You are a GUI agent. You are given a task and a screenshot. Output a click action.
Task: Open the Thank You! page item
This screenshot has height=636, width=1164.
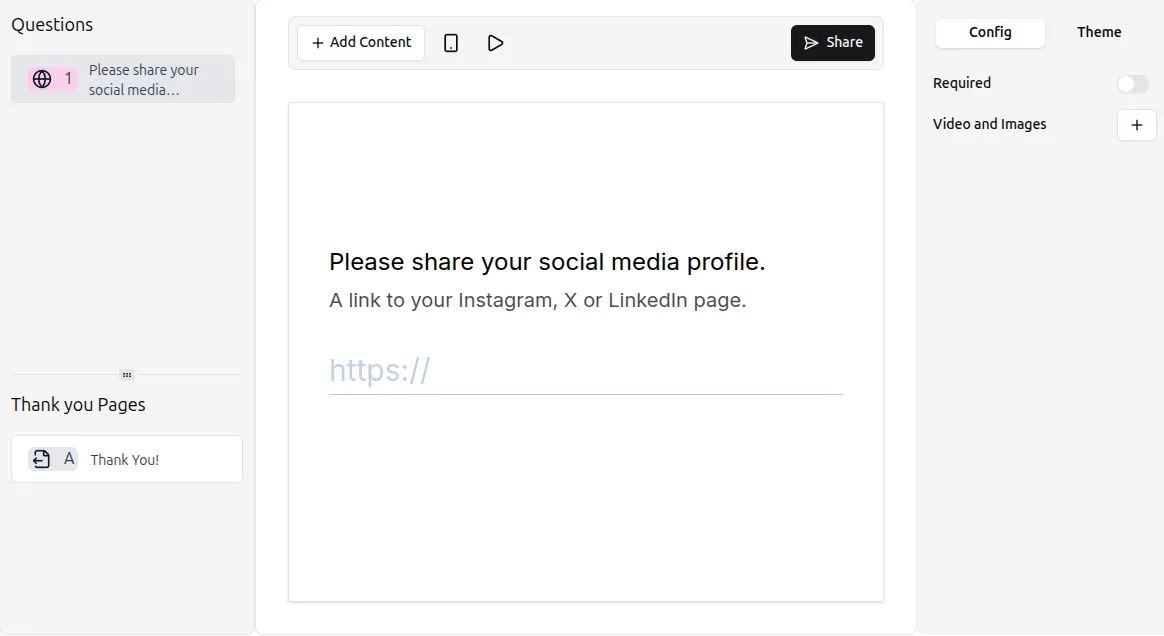125,460
